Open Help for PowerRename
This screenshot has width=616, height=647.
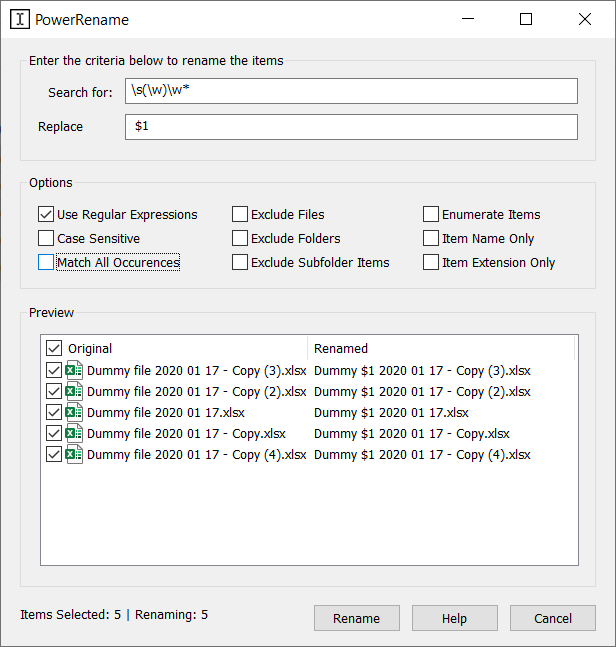click(x=455, y=618)
